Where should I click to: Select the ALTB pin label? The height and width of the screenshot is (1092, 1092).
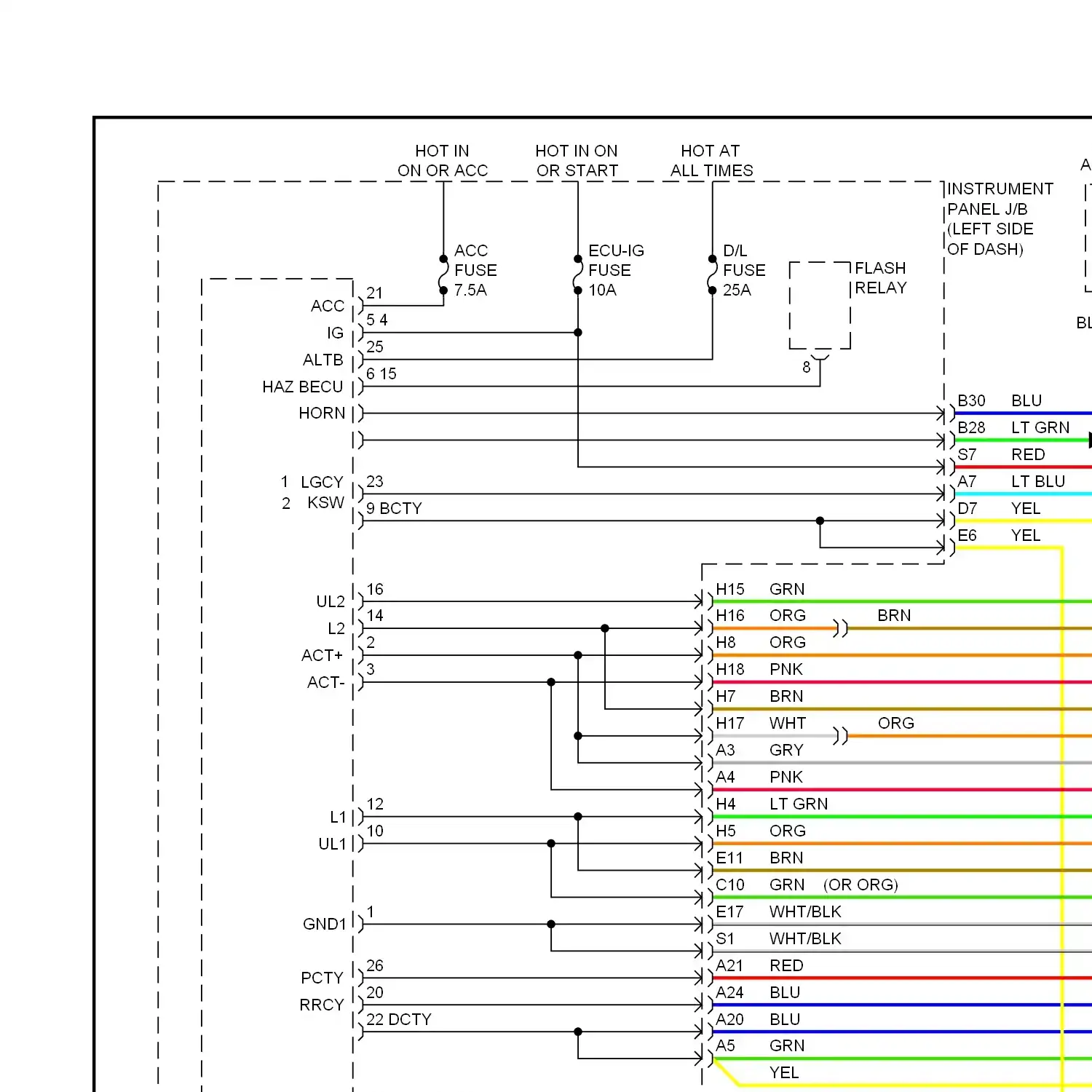(x=323, y=360)
